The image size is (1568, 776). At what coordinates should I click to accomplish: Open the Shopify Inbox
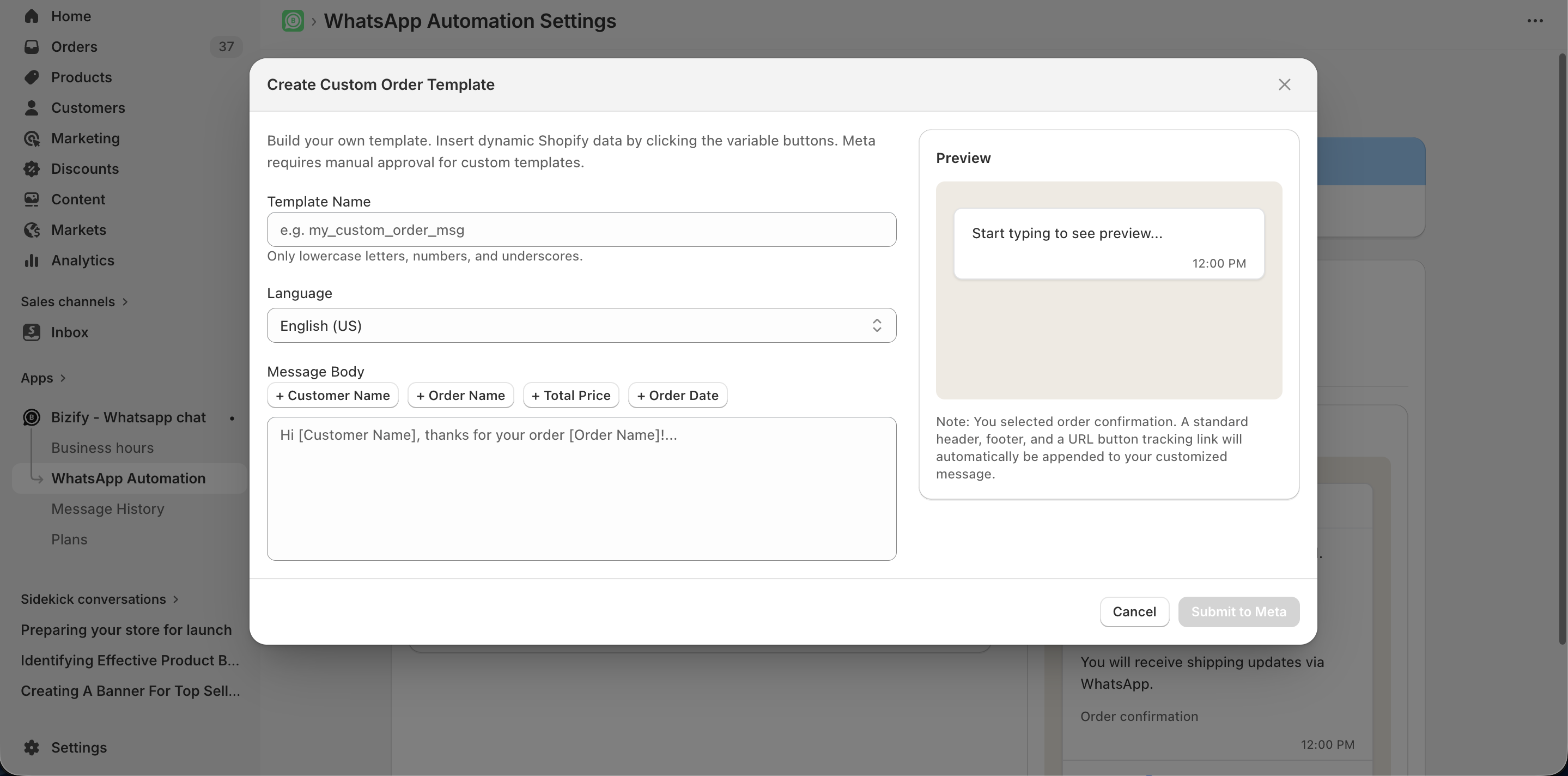(69, 332)
